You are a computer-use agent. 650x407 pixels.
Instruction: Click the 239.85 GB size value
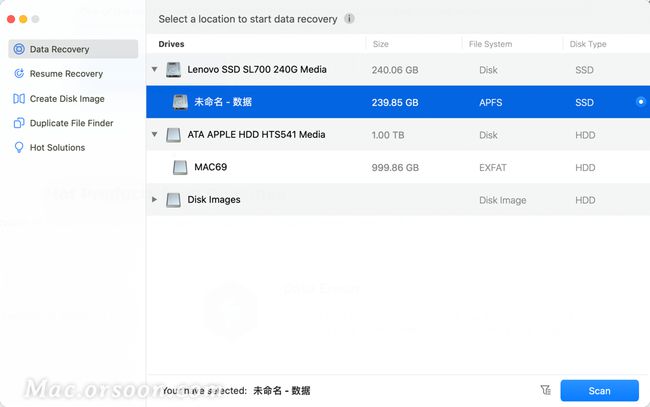(x=395, y=102)
